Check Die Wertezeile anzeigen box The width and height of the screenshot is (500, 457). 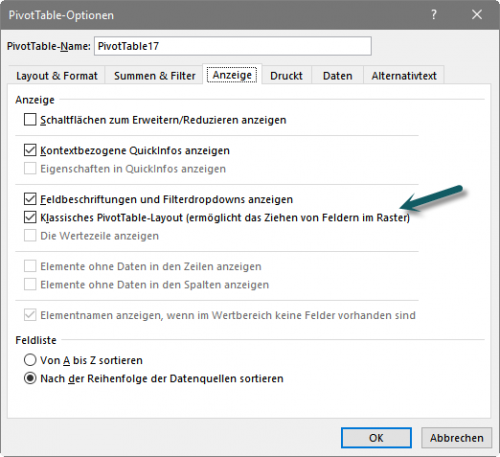pyautogui.click(x=30, y=236)
